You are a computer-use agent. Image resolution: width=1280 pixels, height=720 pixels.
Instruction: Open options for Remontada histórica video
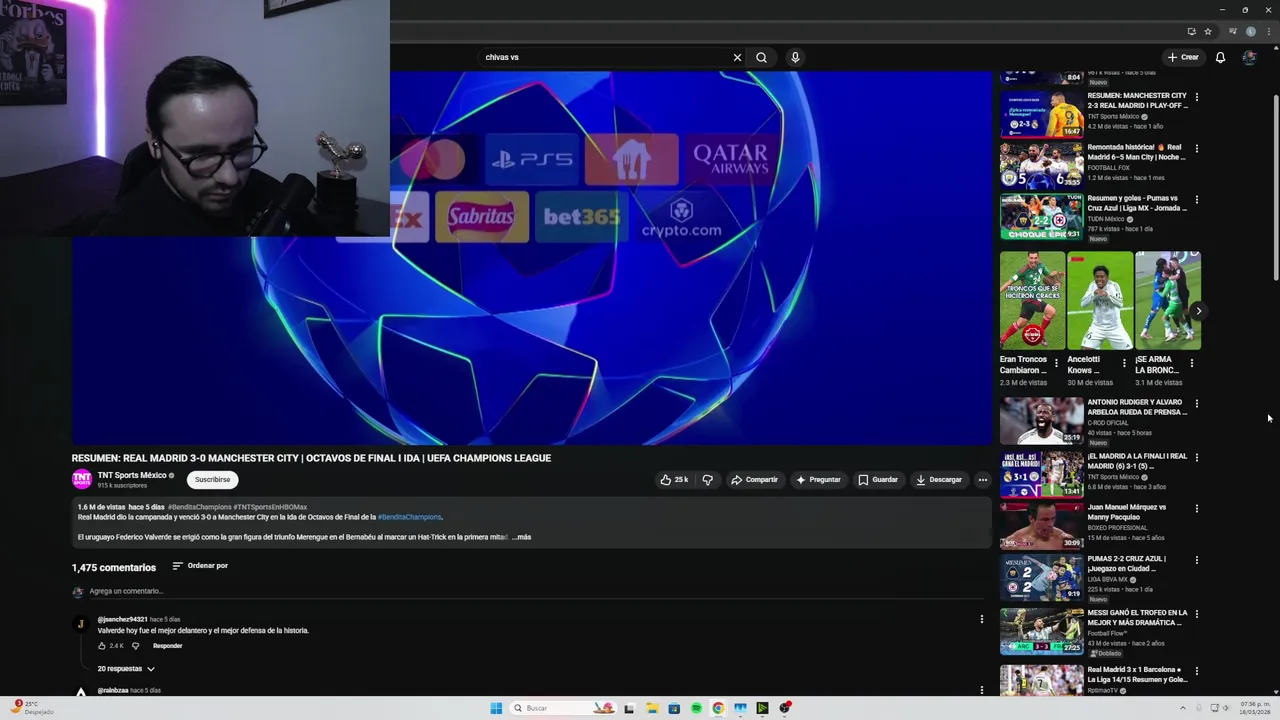click(1196, 148)
